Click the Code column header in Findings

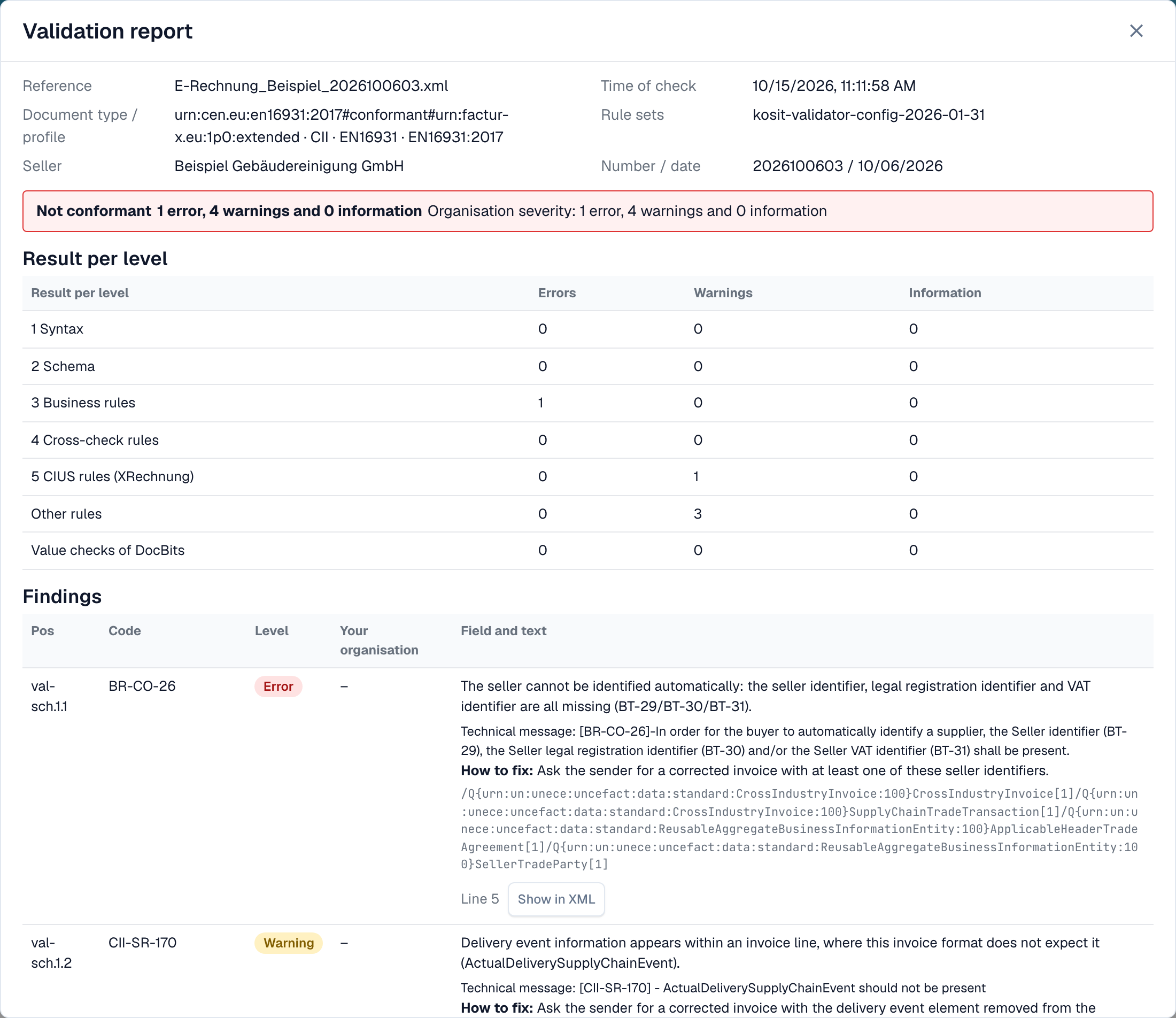coord(125,631)
